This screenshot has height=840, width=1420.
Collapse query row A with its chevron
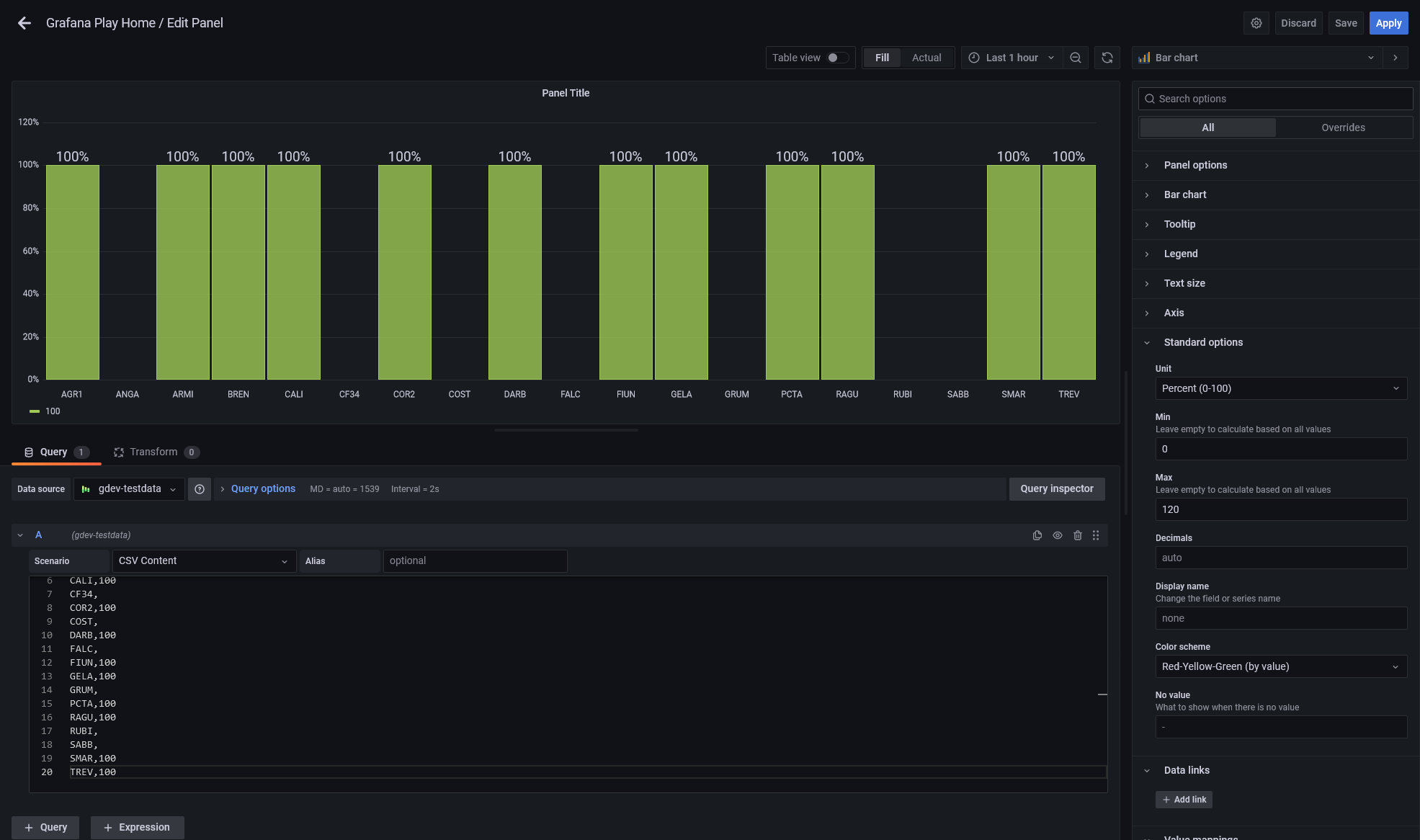click(19, 535)
